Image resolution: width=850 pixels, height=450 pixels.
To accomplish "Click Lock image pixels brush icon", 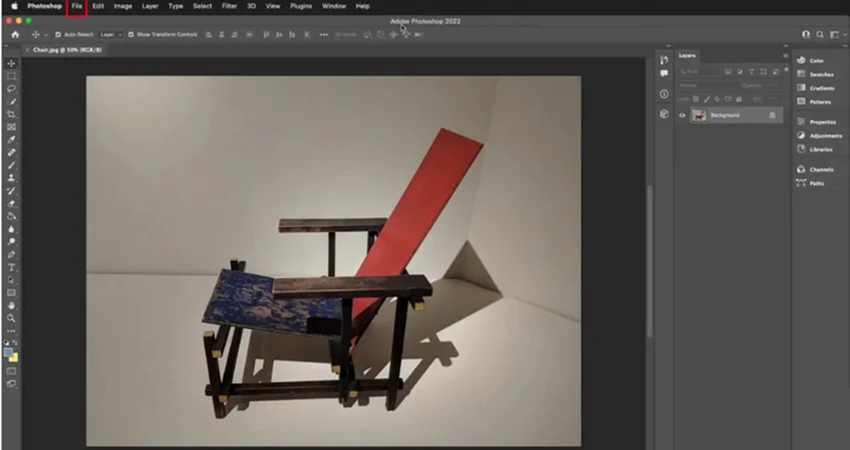I will click(x=706, y=99).
